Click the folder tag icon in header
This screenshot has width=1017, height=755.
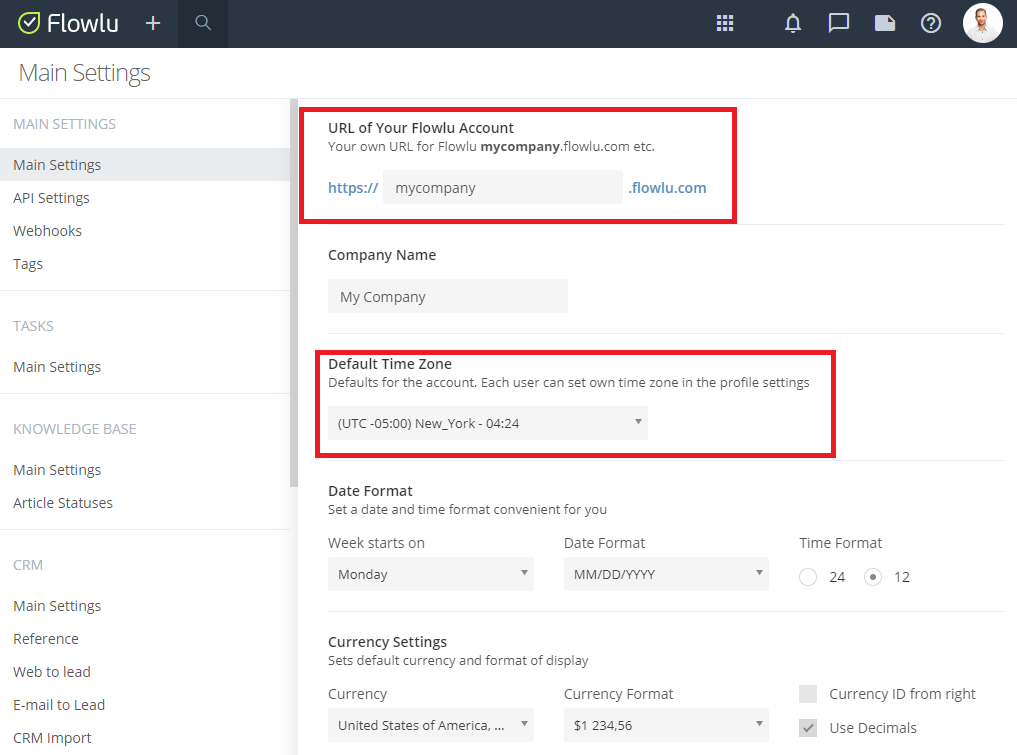885,23
